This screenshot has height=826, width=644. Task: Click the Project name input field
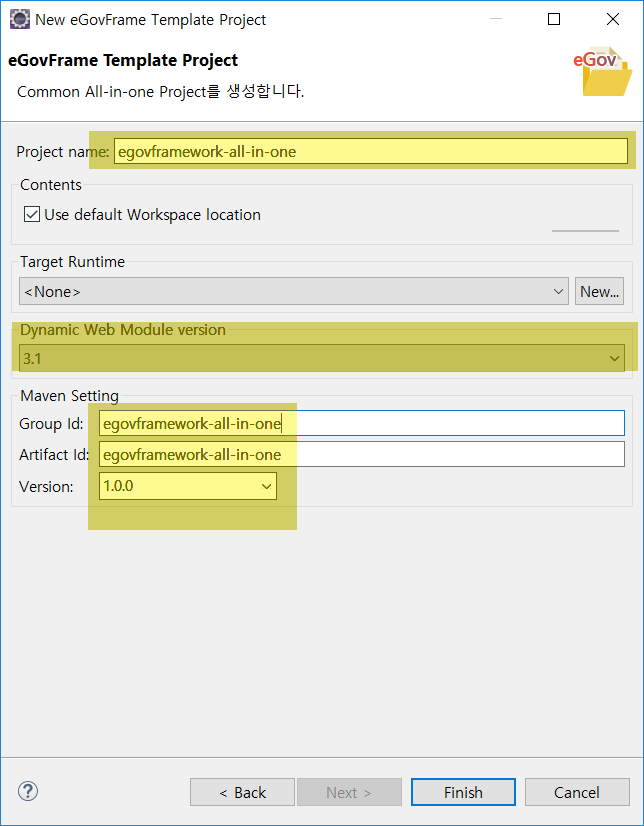[x=371, y=152]
